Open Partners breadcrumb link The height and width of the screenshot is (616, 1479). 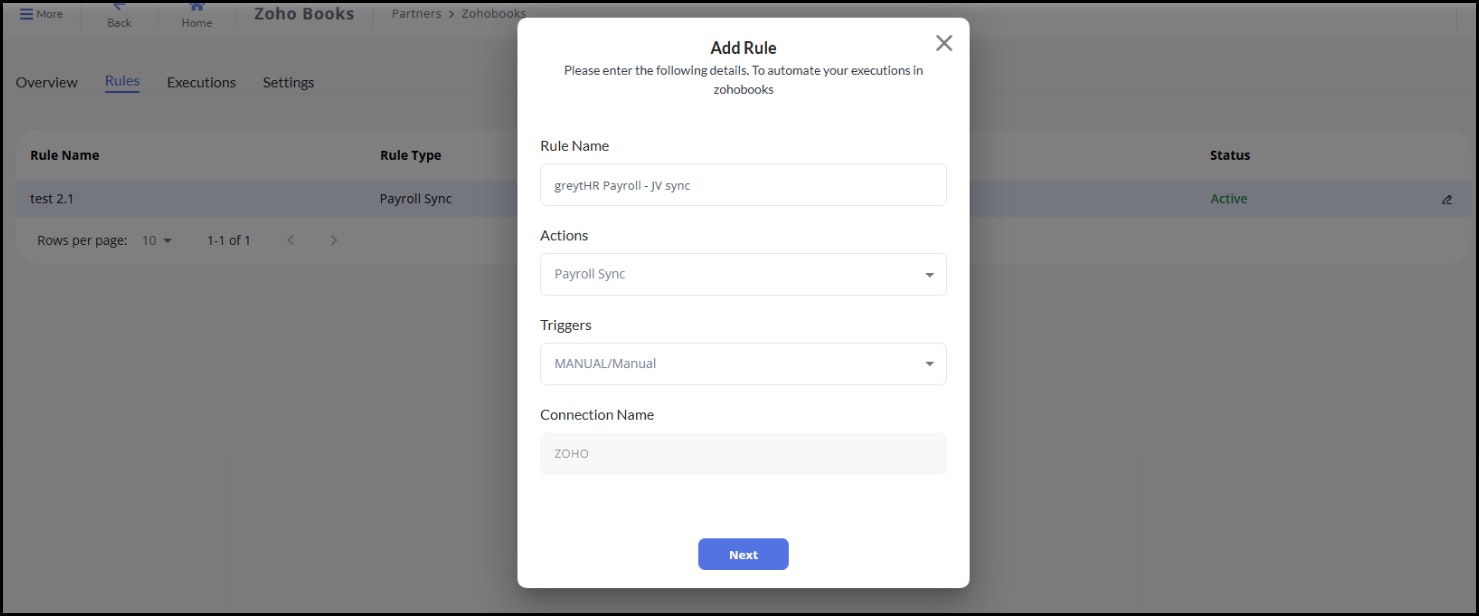point(416,14)
